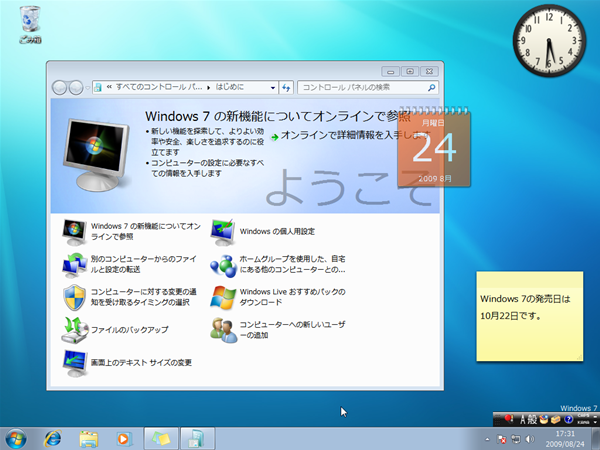The width and height of the screenshot is (600, 450).
Task: Click the Back navigation button
Action: (x=59, y=88)
